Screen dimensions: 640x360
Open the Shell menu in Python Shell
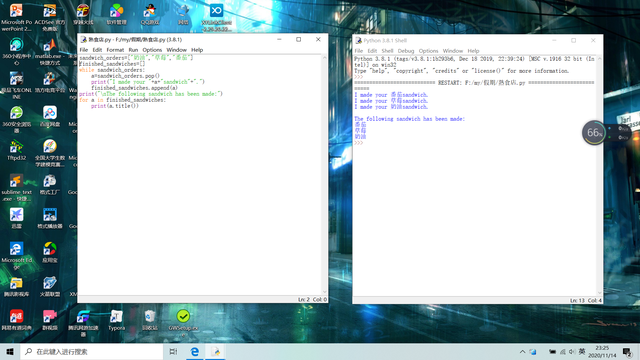pyautogui.click(x=387, y=51)
